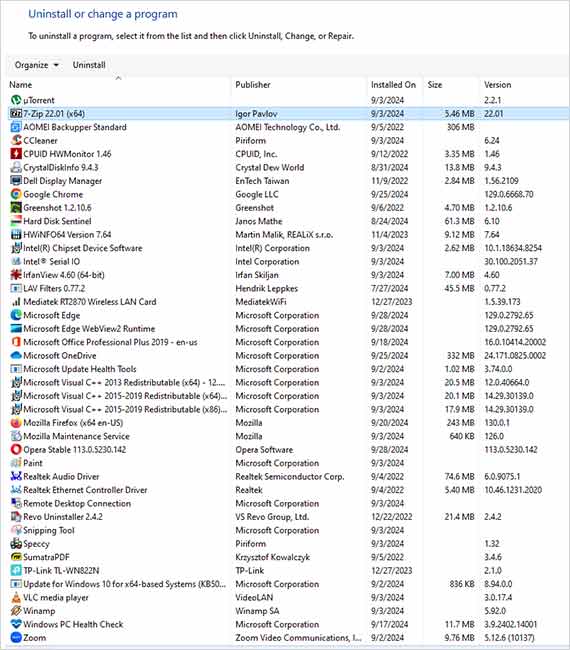Click the Opera Stable icon
This screenshot has height=650, width=570.
[16, 449]
